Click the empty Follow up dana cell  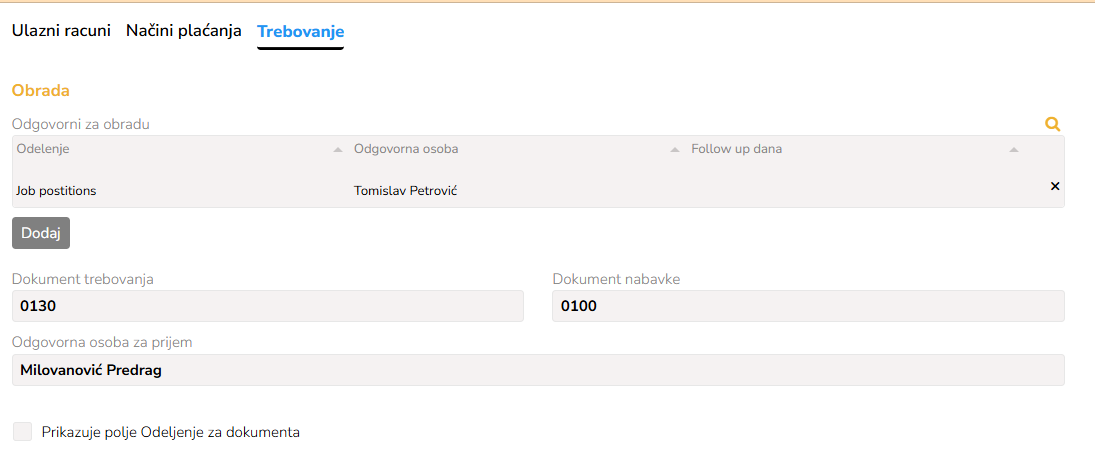coord(850,190)
